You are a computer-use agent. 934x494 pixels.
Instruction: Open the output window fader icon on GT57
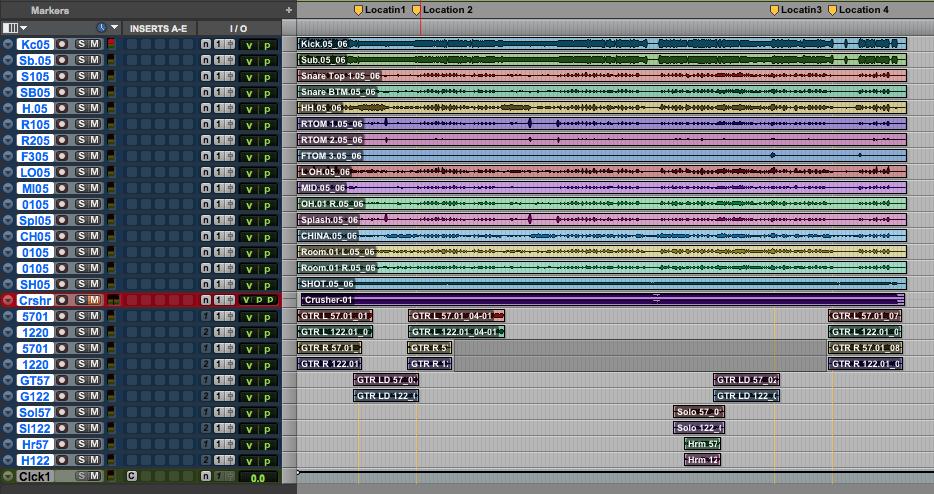(229, 380)
